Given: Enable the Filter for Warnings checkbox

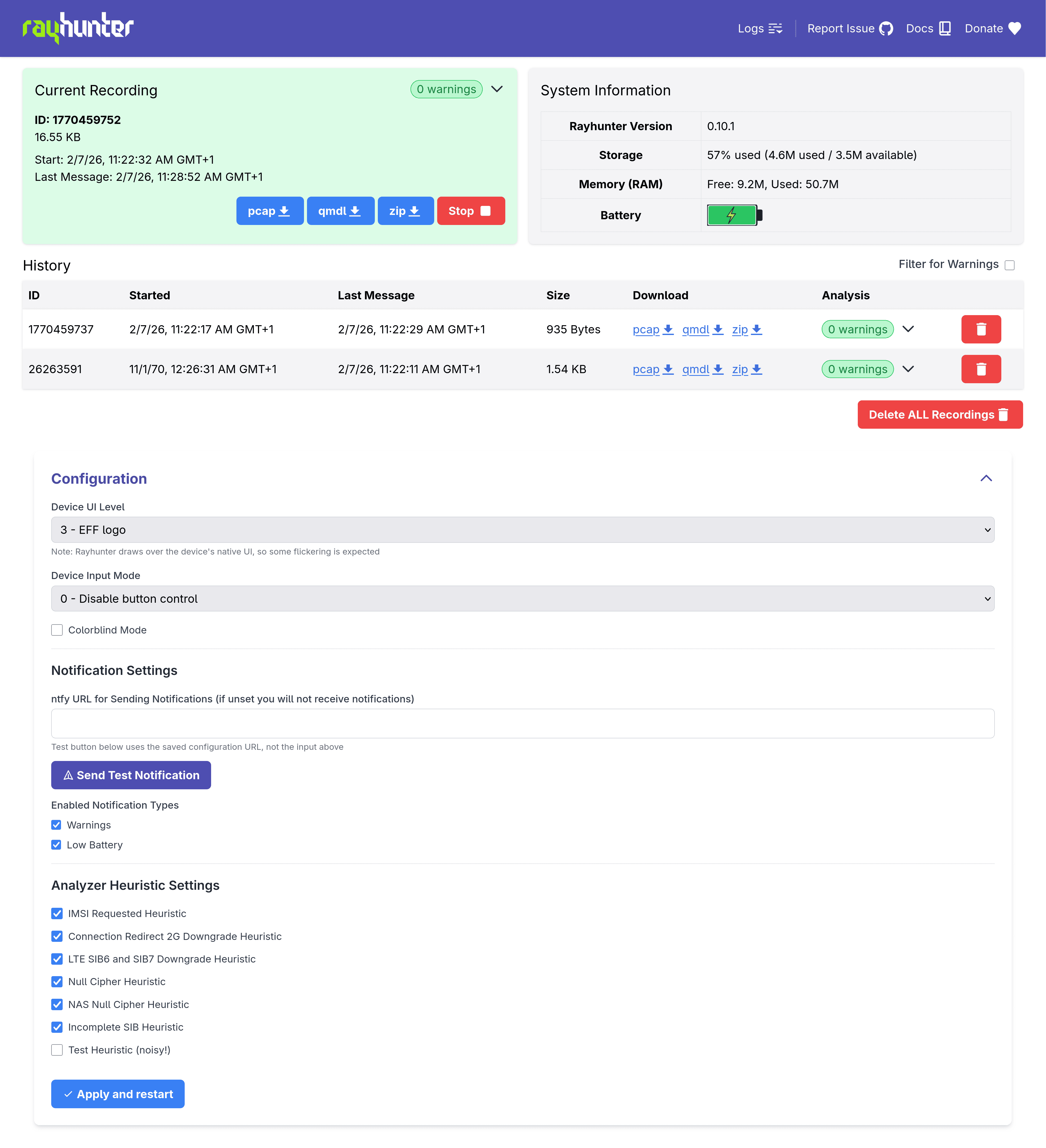Looking at the screenshot, I should [x=1009, y=264].
